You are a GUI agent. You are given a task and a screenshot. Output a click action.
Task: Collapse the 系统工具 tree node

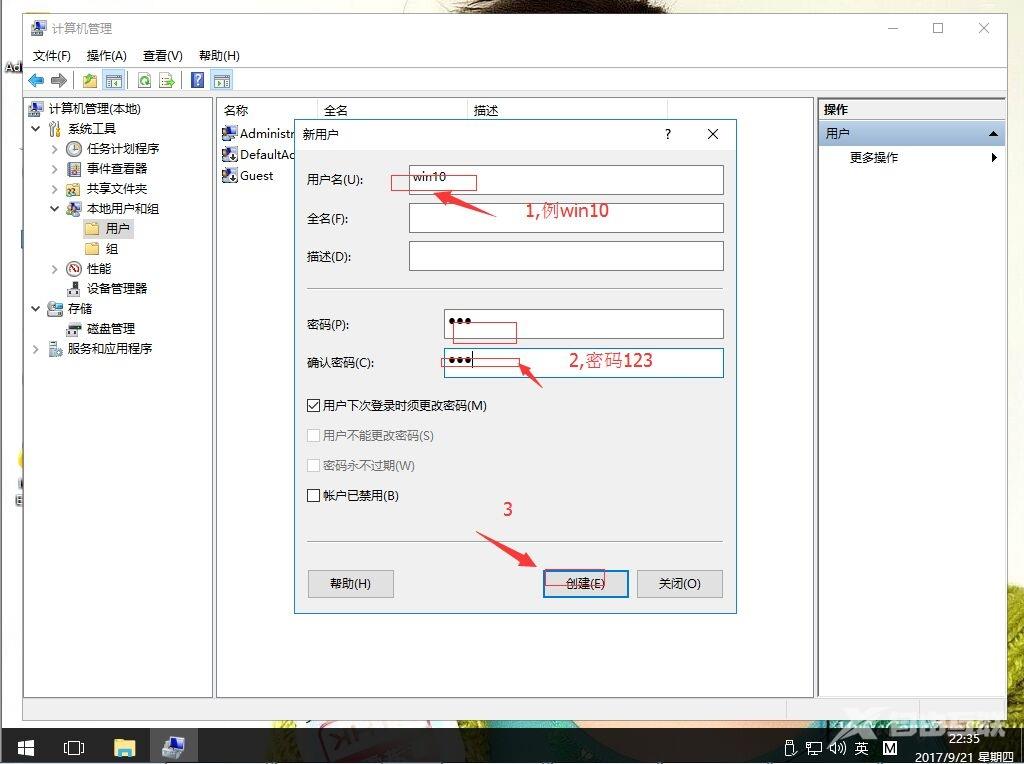tap(36, 129)
